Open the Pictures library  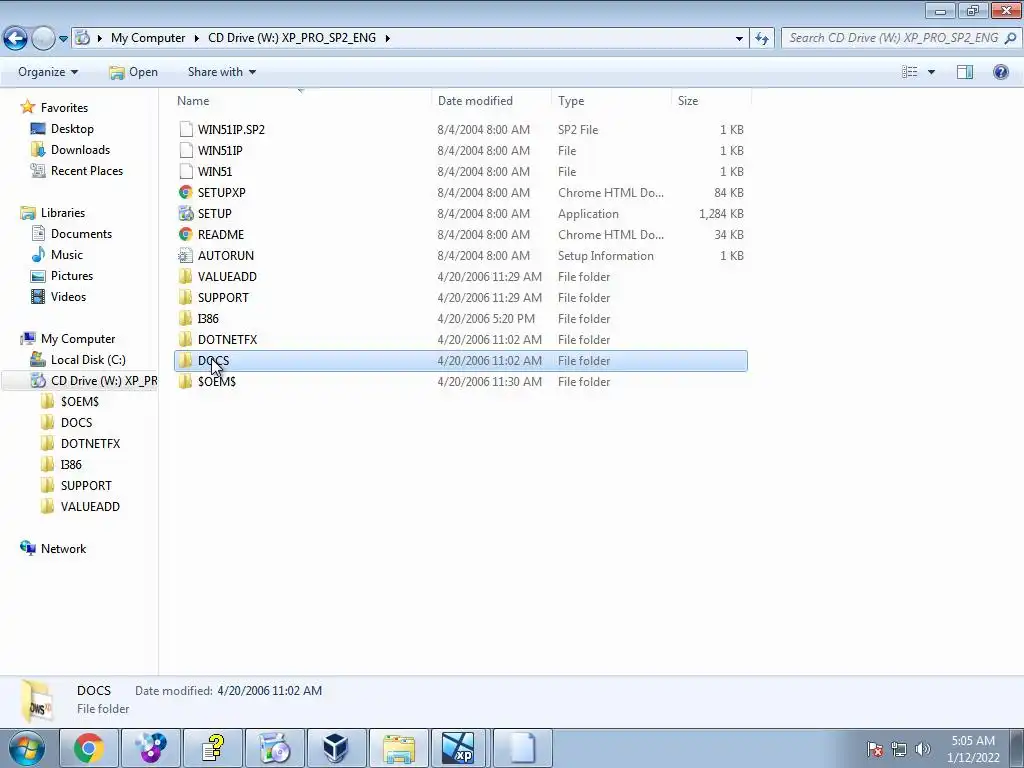(72, 276)
